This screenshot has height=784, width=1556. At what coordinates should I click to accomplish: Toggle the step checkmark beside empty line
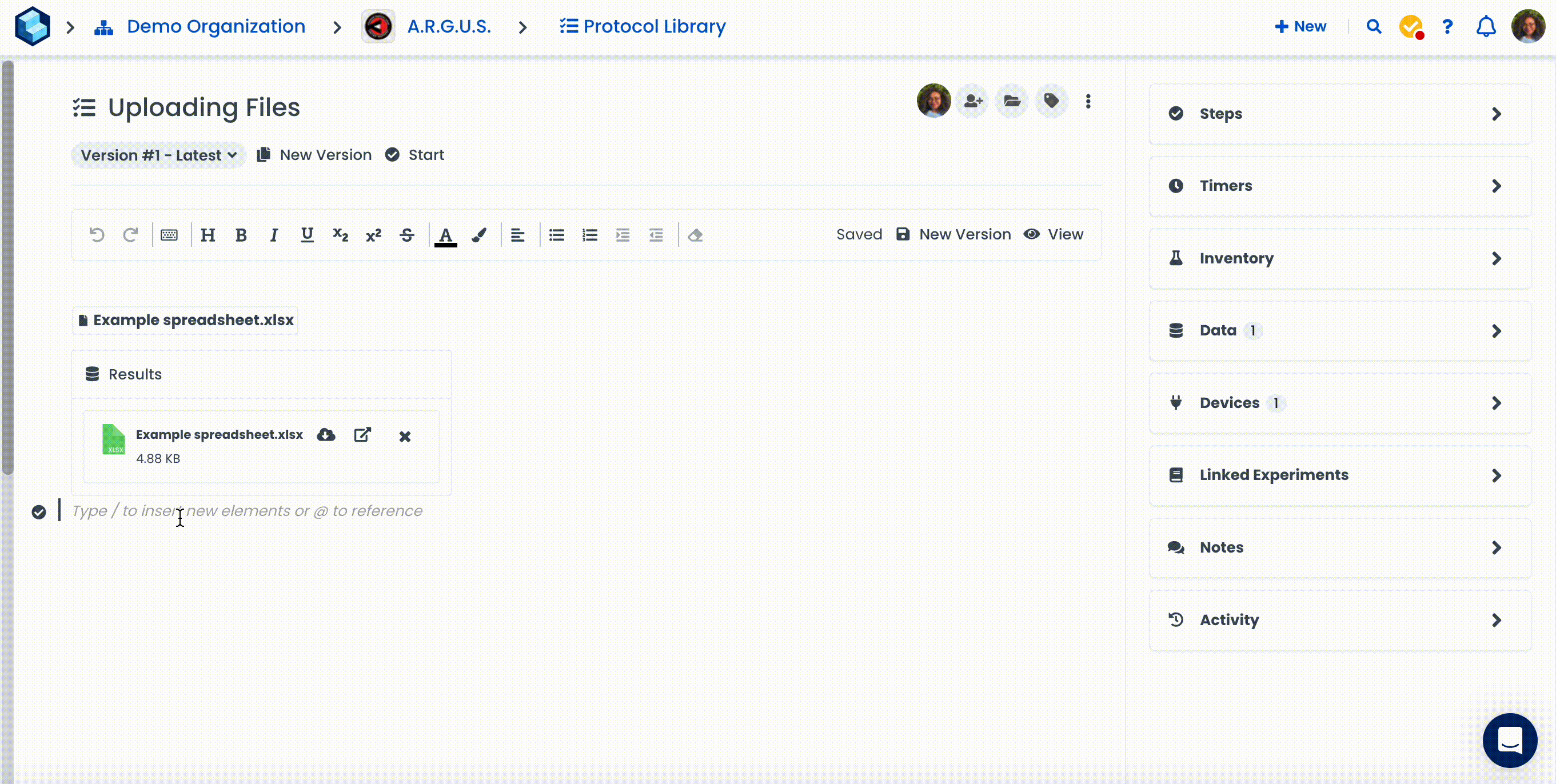click(x=39, y=512)
